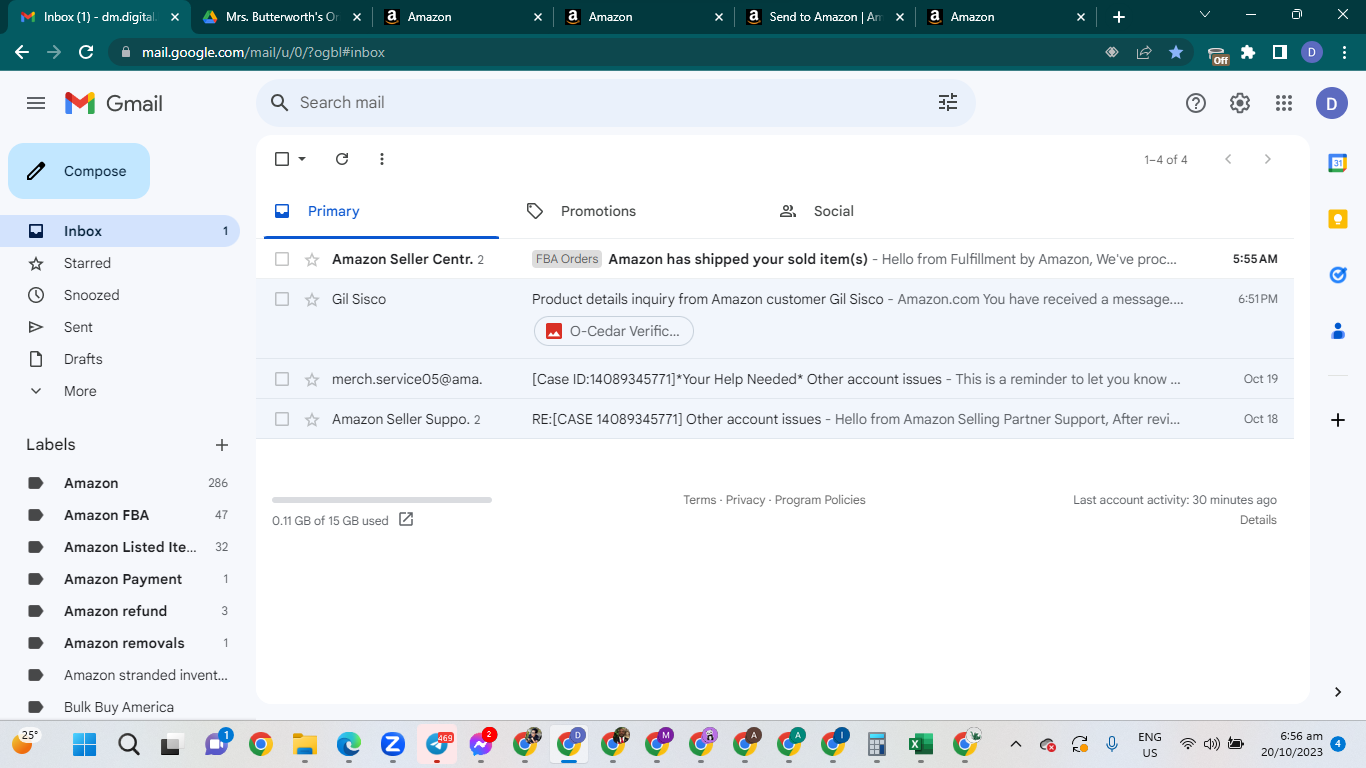The width and height of the screenshot is (1366, 768).
Task: Open the Program Policies link
Action: point(820,500)
